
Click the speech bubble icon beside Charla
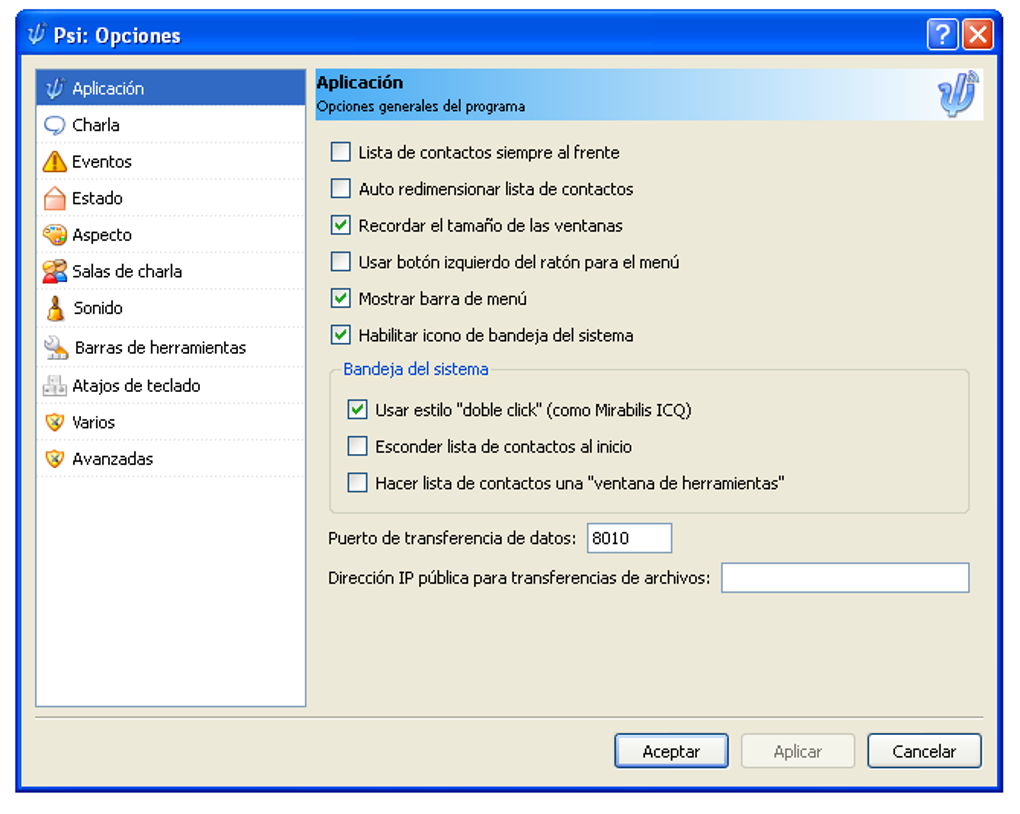[55, 126]
